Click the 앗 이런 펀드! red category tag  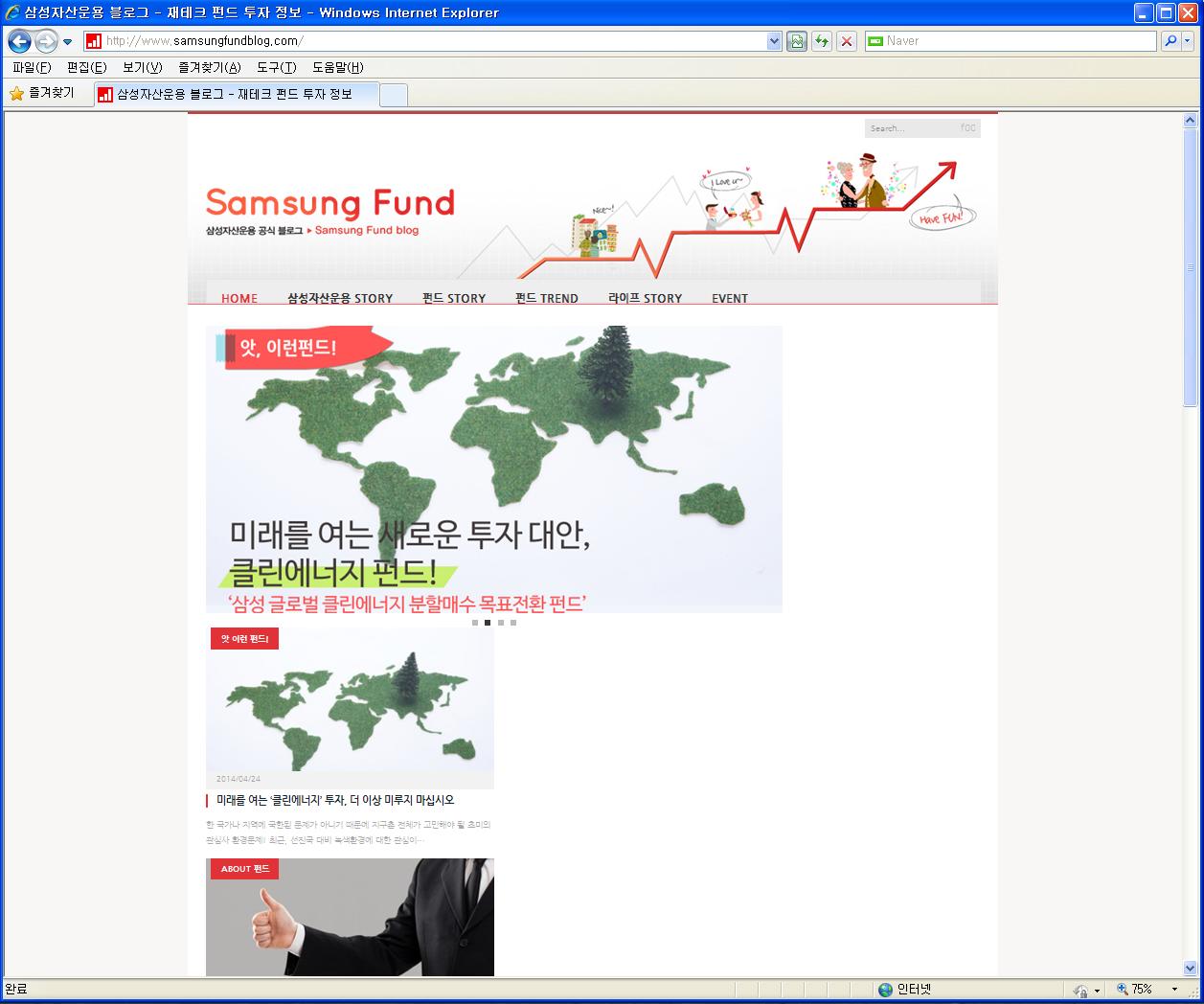tap(244, 639)
